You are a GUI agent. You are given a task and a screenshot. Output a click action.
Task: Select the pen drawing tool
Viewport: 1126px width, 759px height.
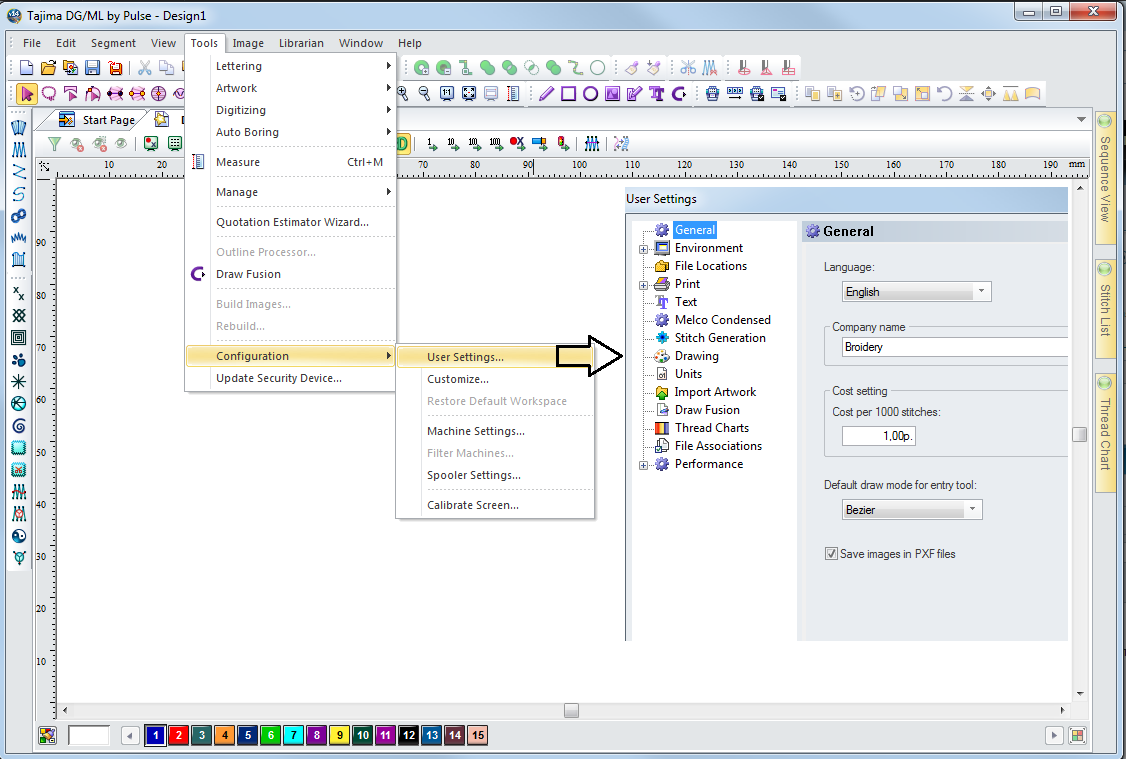546,94
